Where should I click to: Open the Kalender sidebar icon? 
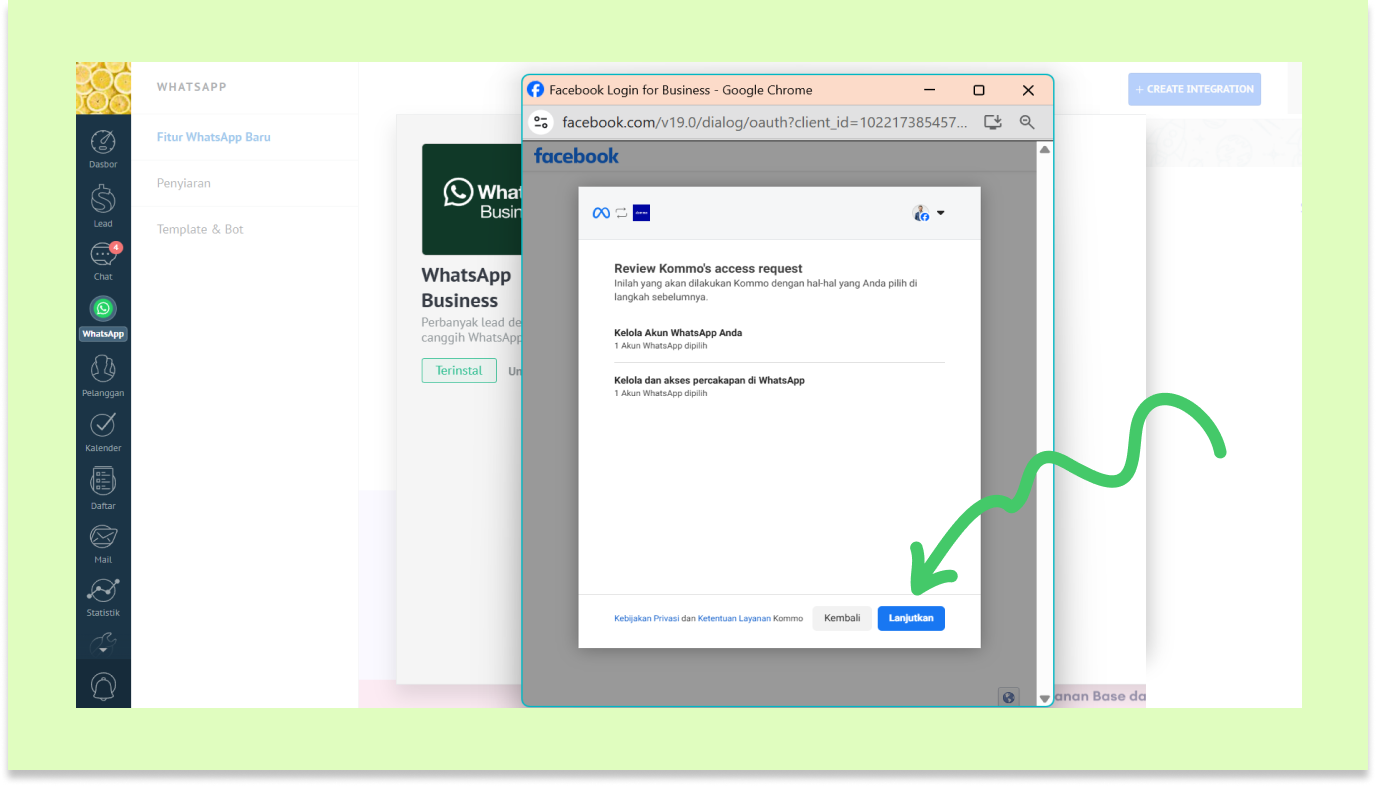point(103,432)
